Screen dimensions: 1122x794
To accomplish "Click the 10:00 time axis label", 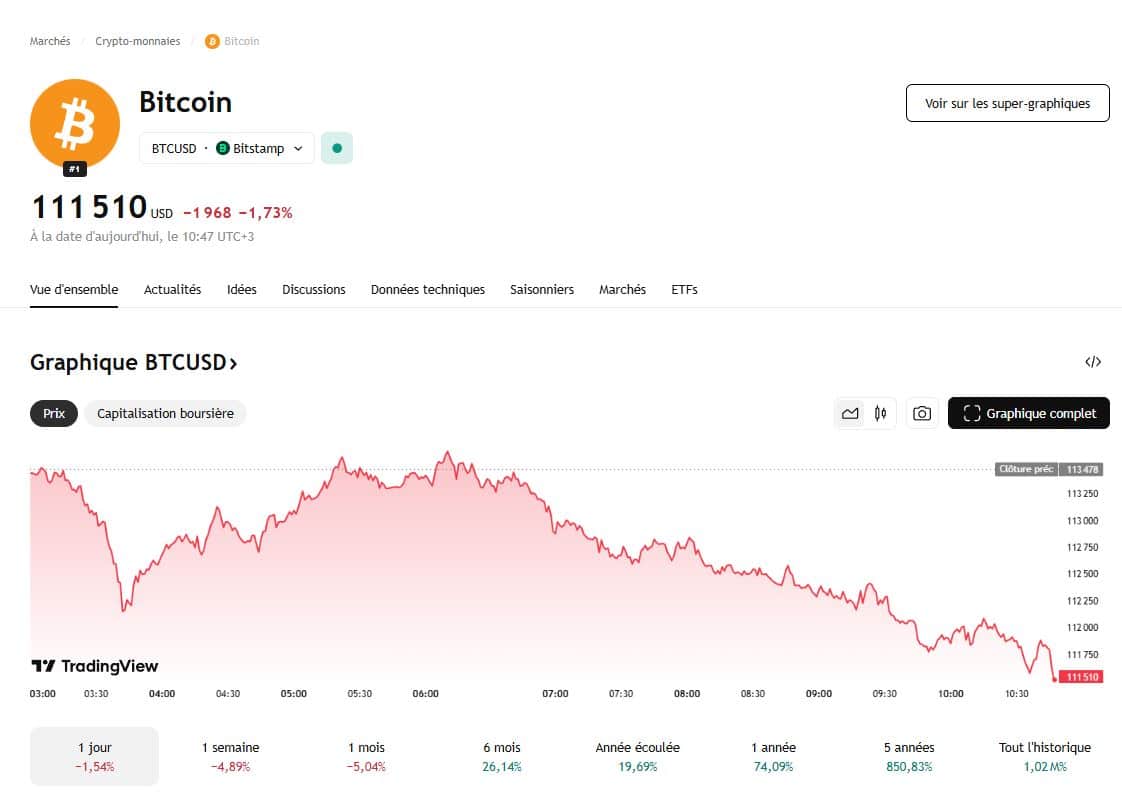I will coord(950,694).
